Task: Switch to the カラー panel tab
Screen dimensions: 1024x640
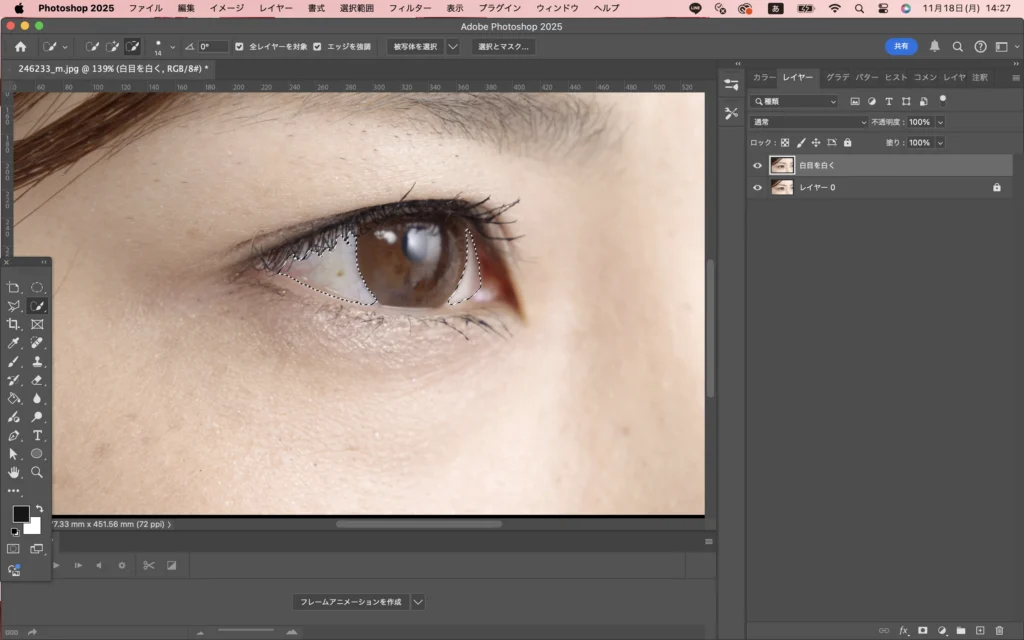Action: 763,77
